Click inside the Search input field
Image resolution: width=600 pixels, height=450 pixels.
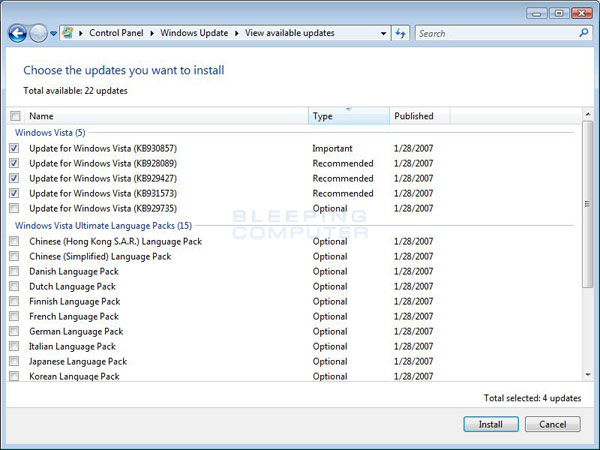[495, 33]
